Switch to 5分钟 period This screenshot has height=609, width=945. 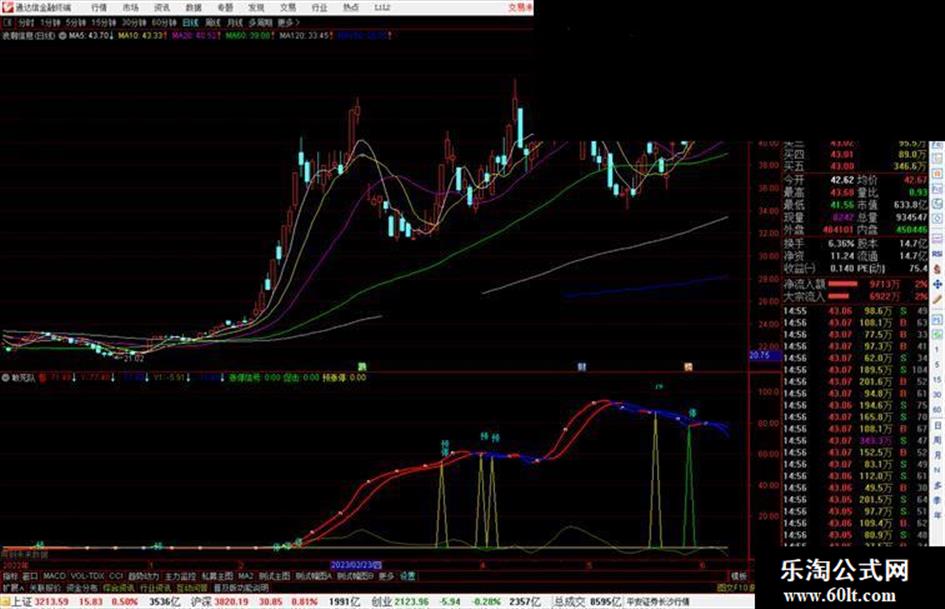[x=76, y=22]
